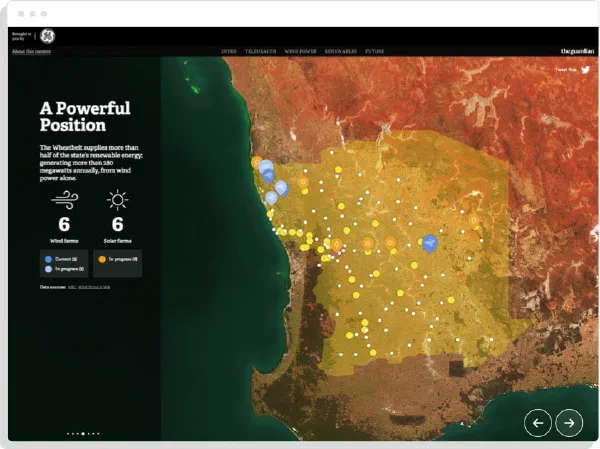Open The Guardian logo link
The width and height of the screenshot is (600, 449).
577,51
